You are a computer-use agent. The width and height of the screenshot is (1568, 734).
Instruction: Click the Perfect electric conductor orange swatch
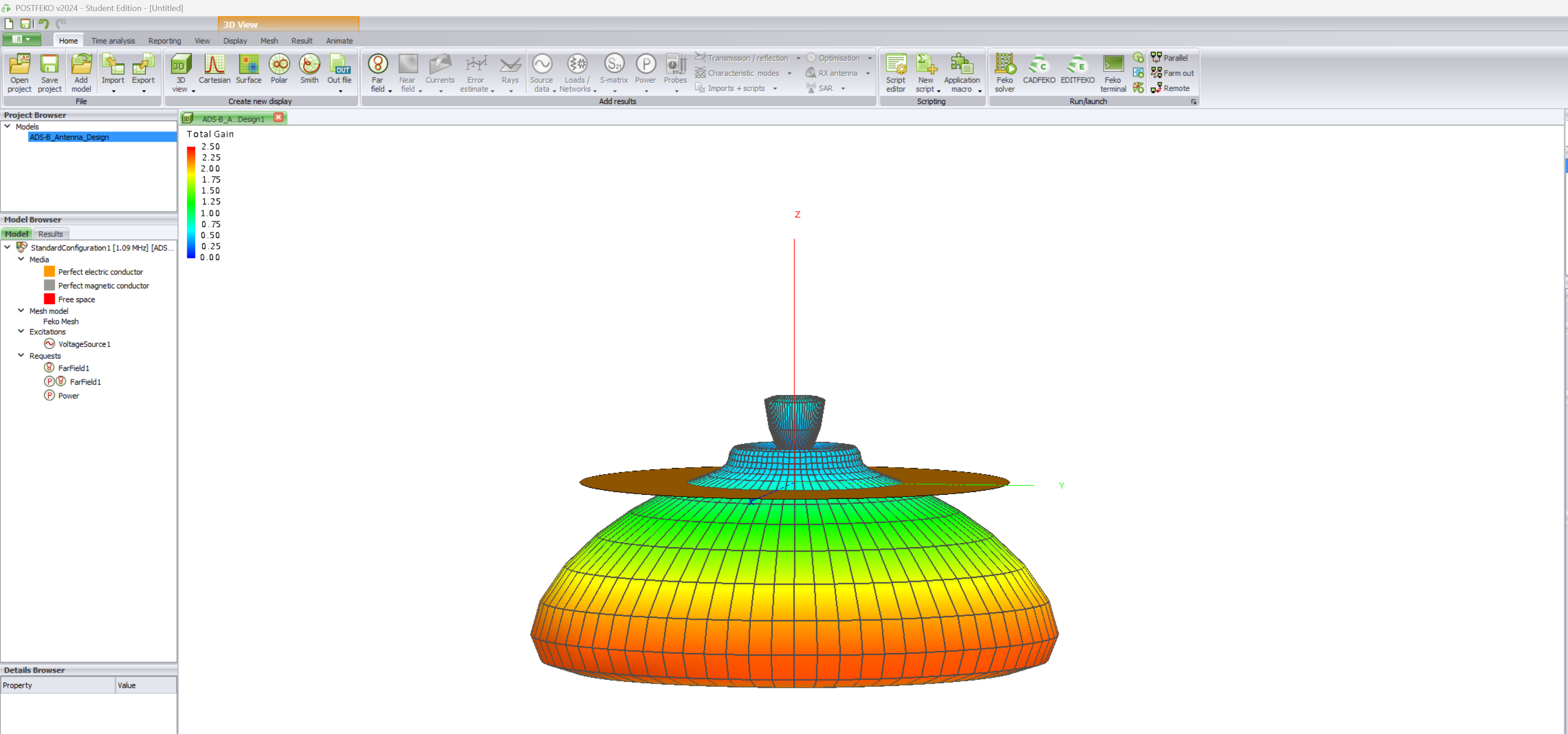(x=50, y=272)
